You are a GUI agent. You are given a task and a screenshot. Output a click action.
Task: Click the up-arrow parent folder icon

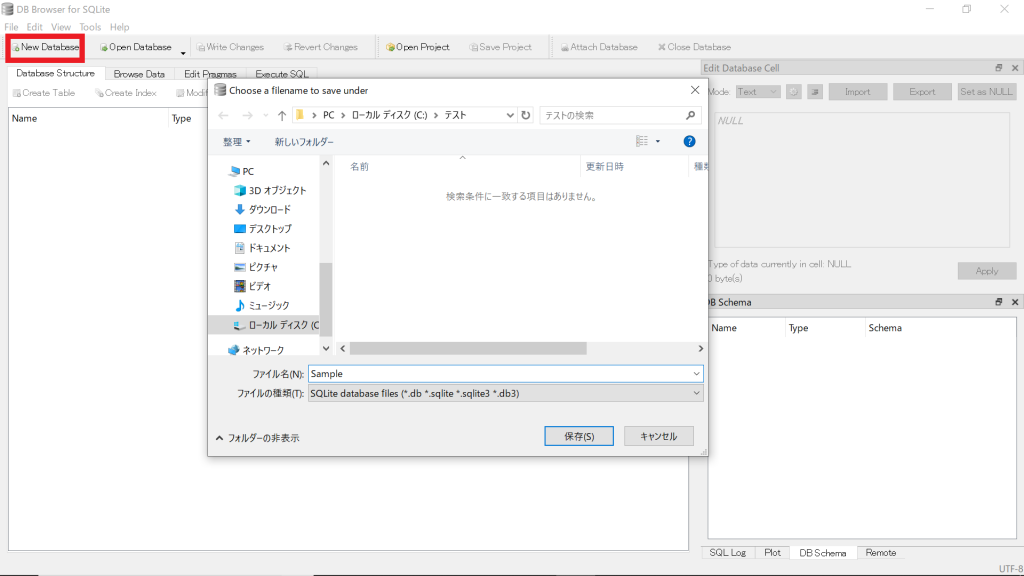[x=282, y=116]
